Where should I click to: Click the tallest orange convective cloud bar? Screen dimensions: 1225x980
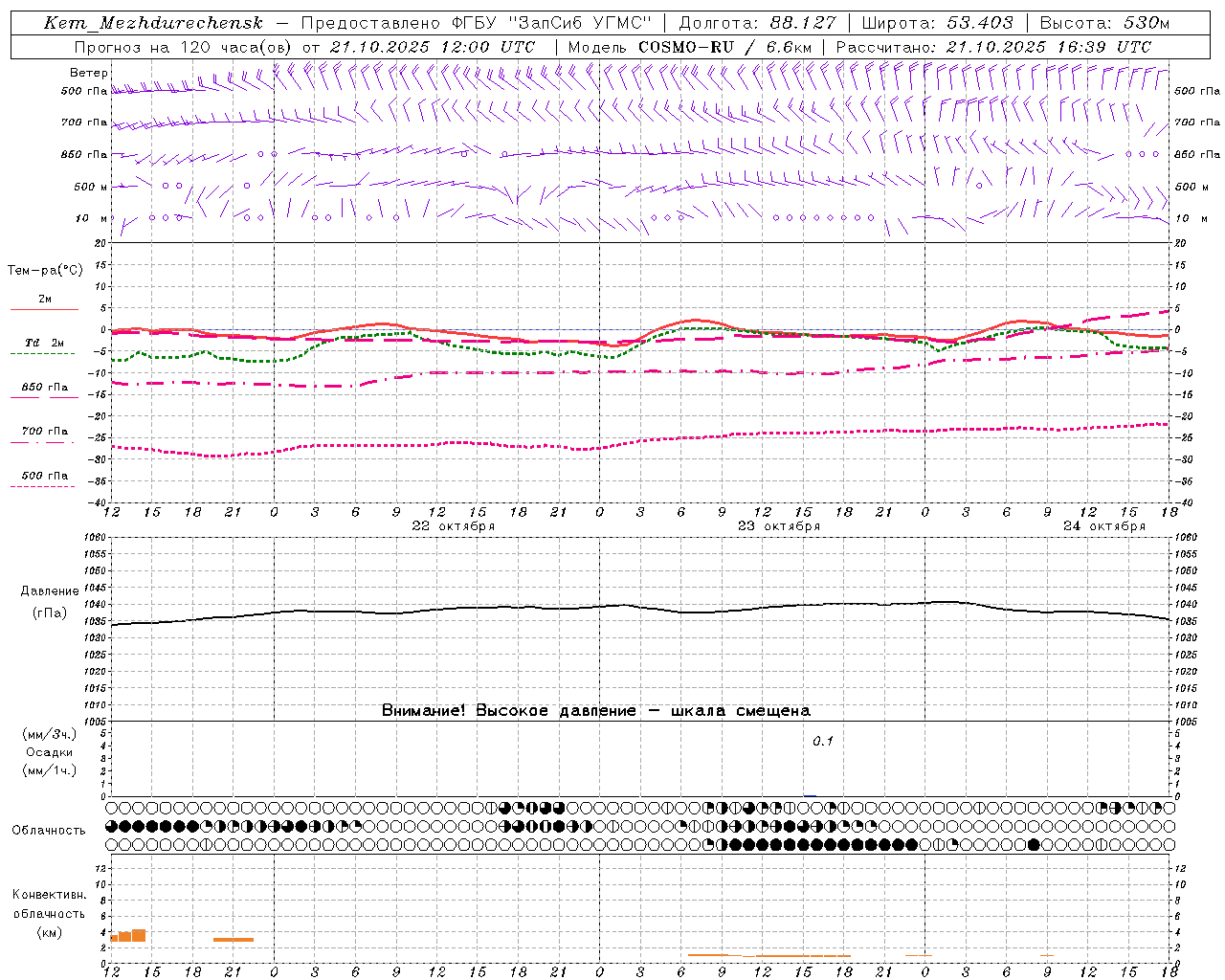(x=140, y=935)
